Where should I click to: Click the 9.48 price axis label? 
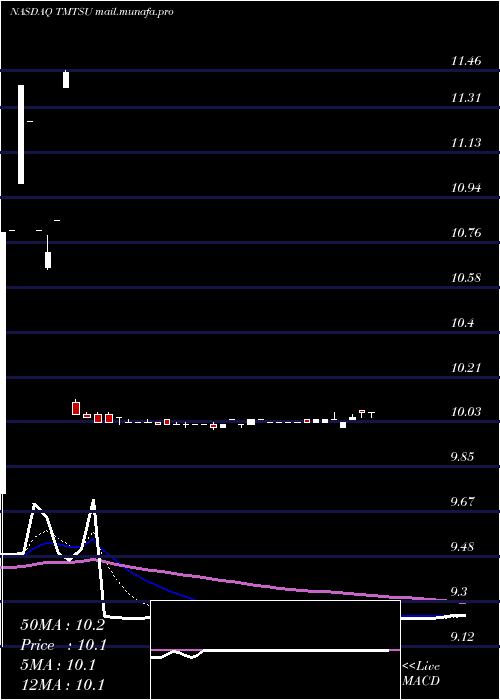coord(464,547)
